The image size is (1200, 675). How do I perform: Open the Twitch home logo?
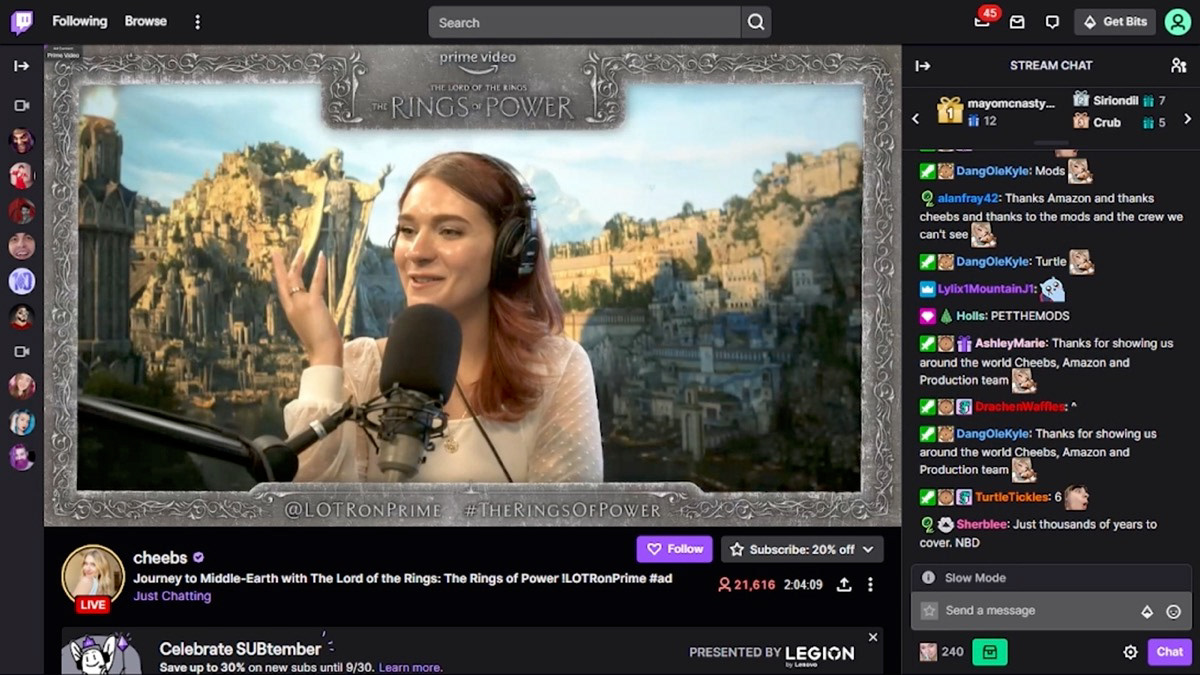coord(22,22)
